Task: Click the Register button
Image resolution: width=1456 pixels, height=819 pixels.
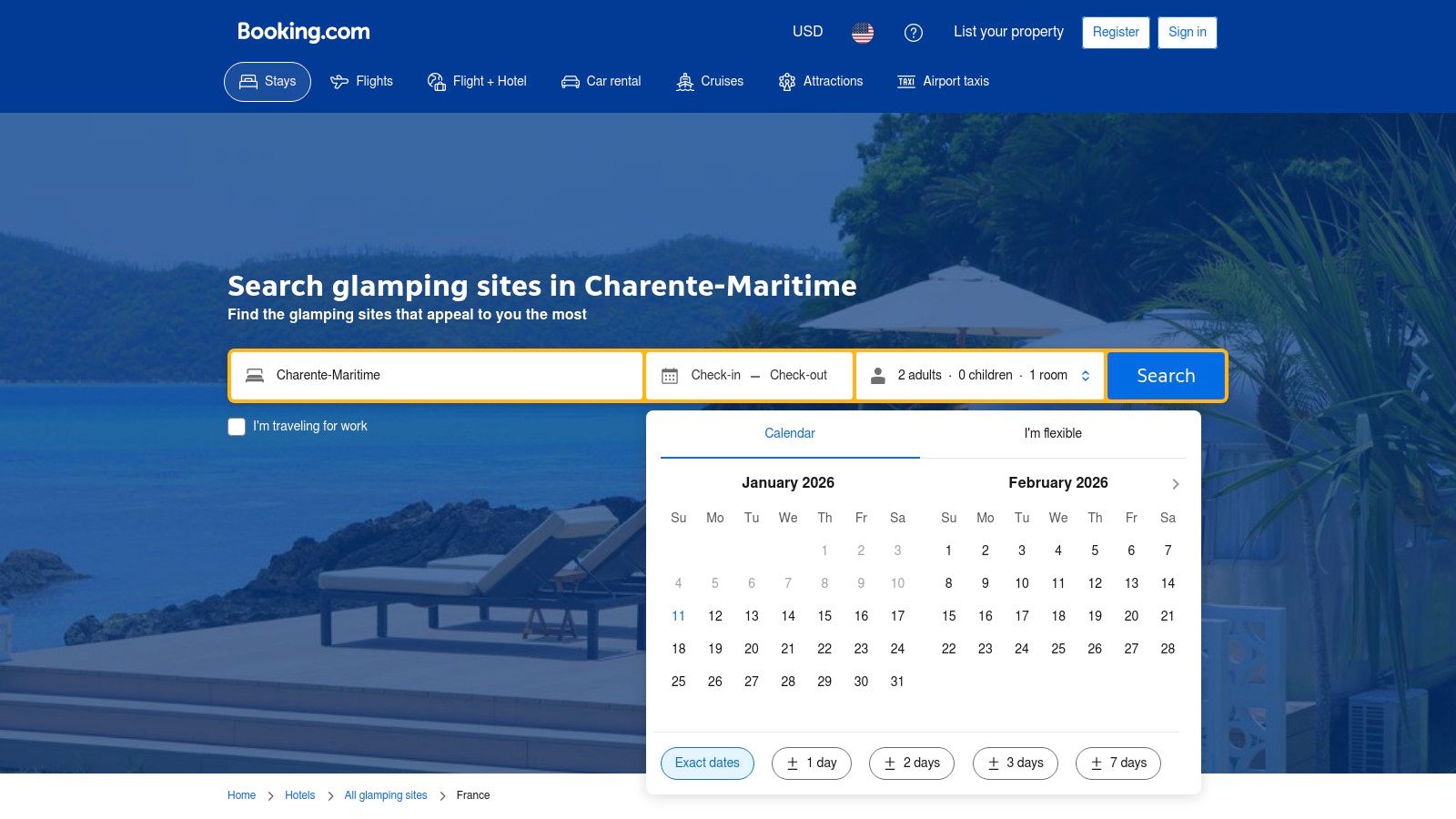Action: click(1116, 33)
